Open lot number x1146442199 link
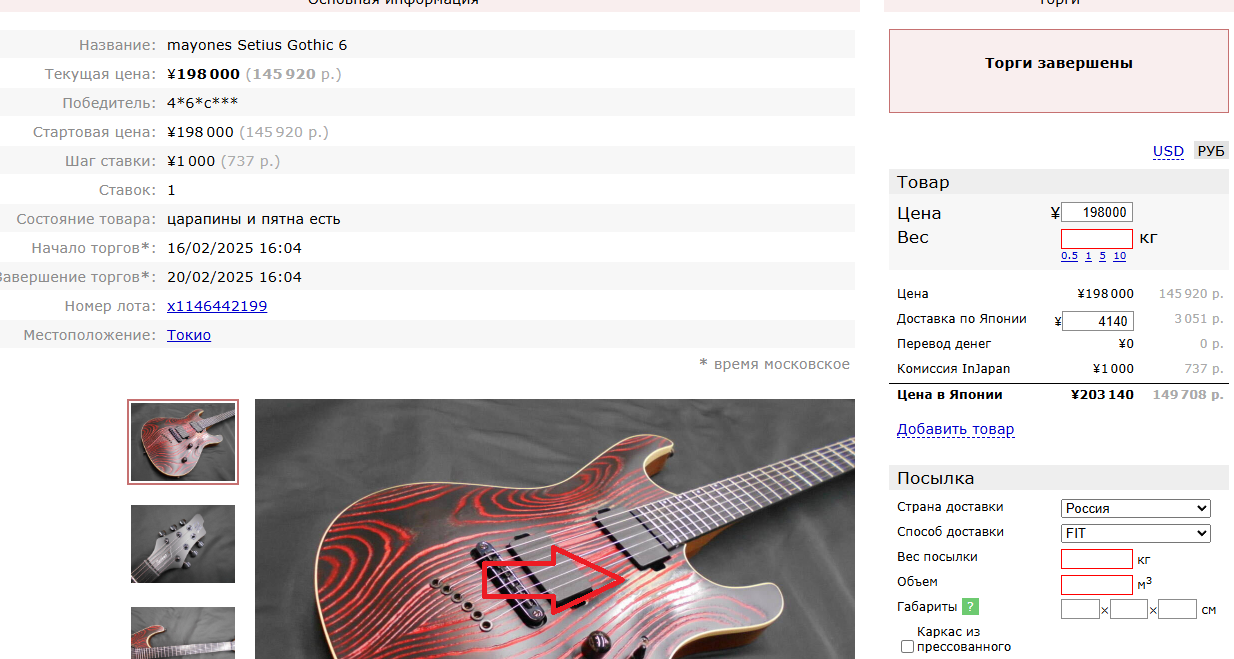Image resolution: width=1234 pixels, height=659 pixels. point(217,306)
